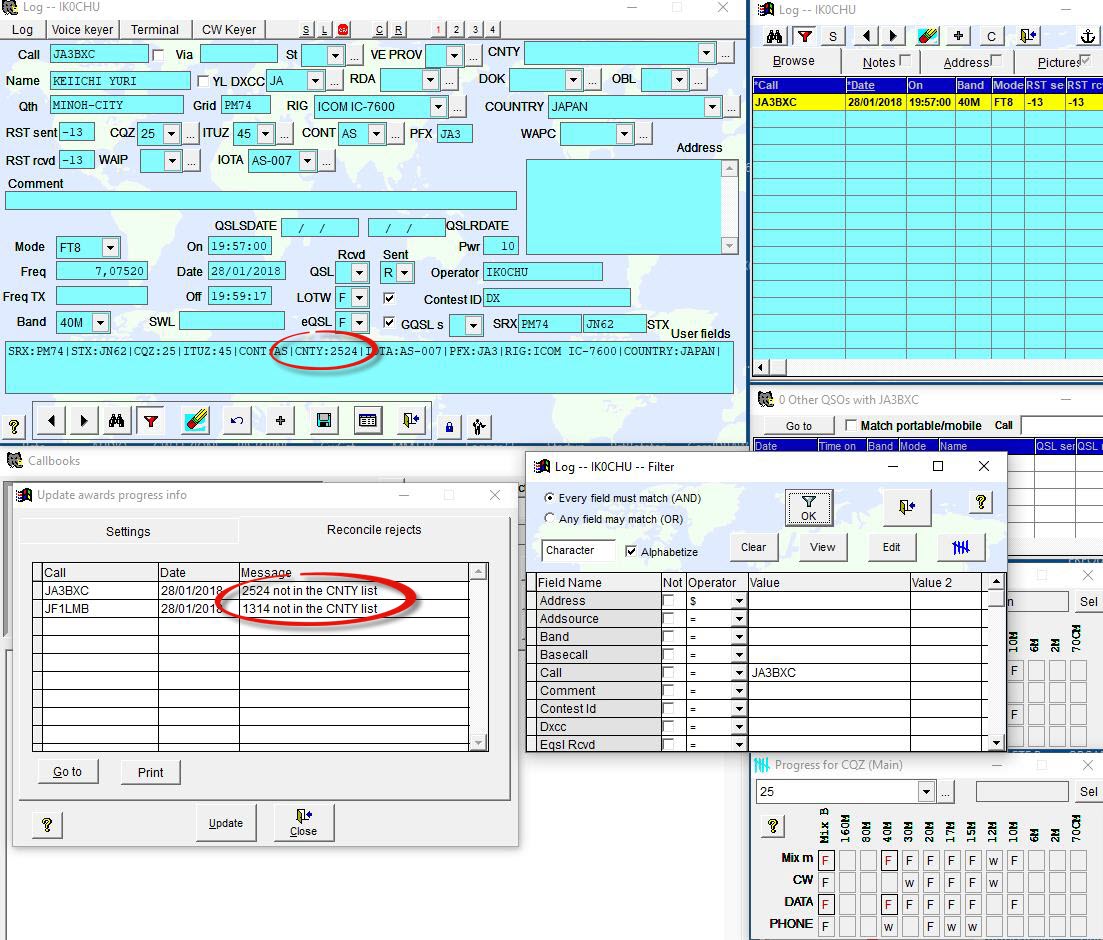Save the QSO with the floppy disk icon
Viewport: 1103px width, 940px height.
click(324, 421)
